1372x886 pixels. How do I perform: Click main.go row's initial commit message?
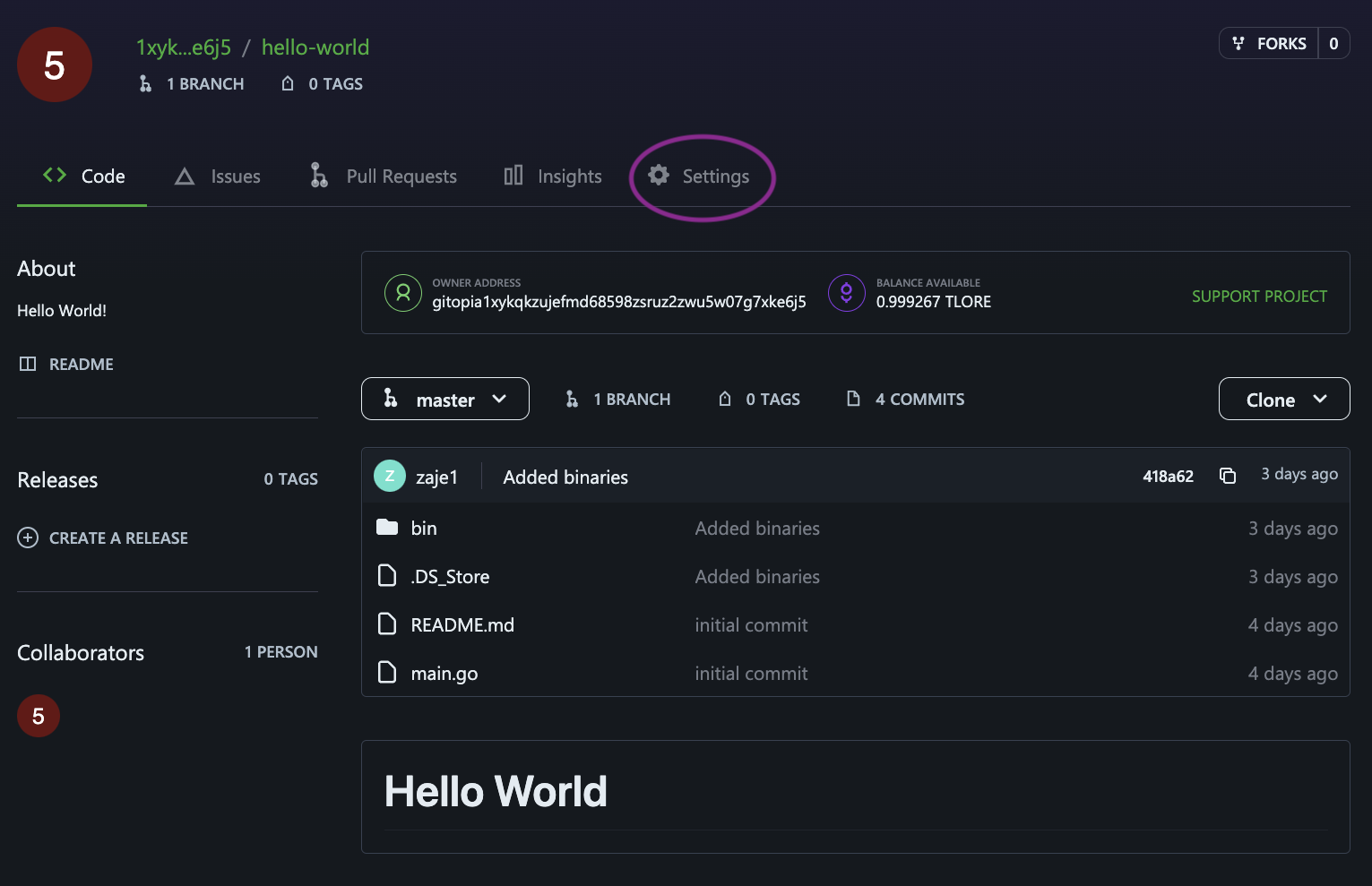click(751, 674)
